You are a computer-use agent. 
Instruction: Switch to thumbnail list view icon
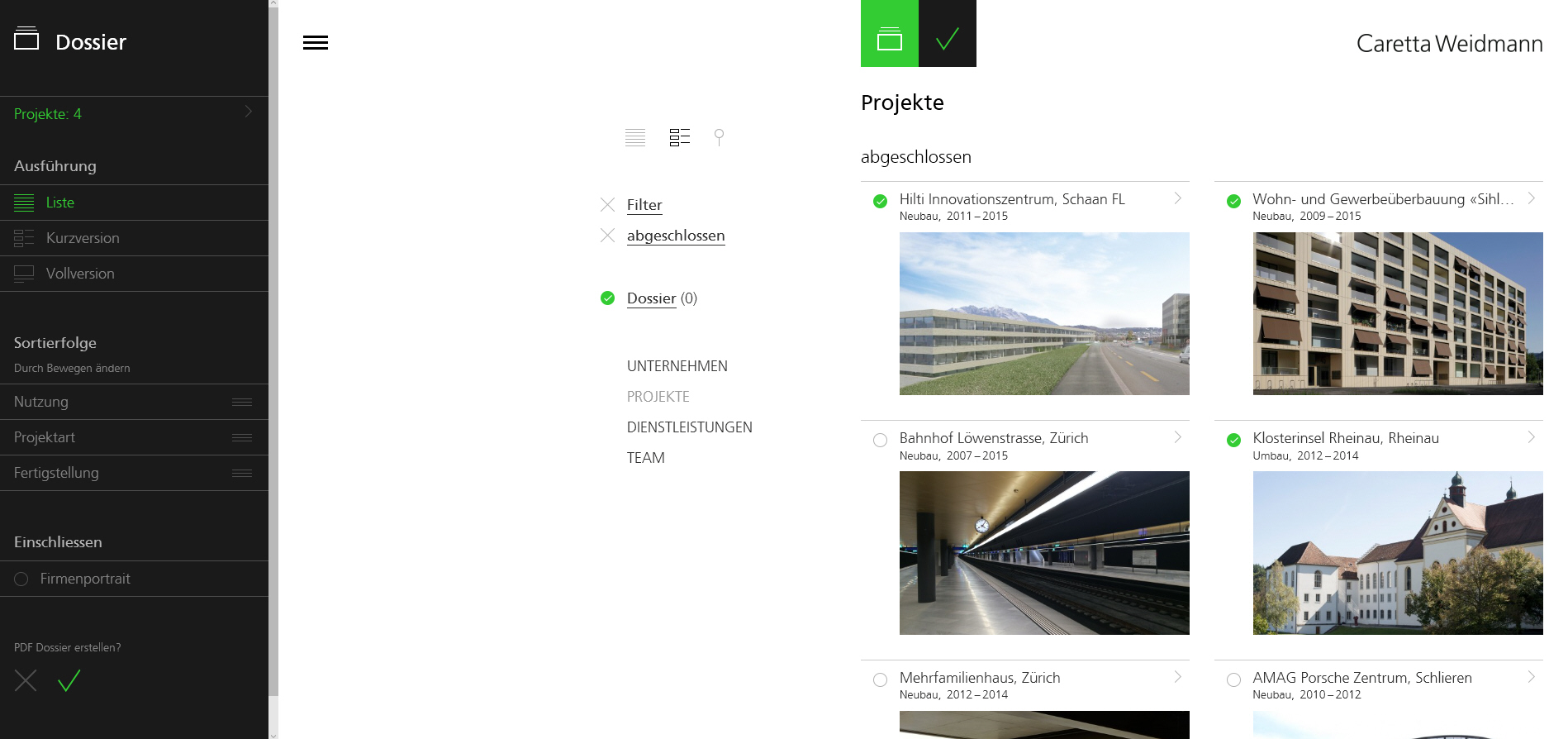(x=679, y=137)
